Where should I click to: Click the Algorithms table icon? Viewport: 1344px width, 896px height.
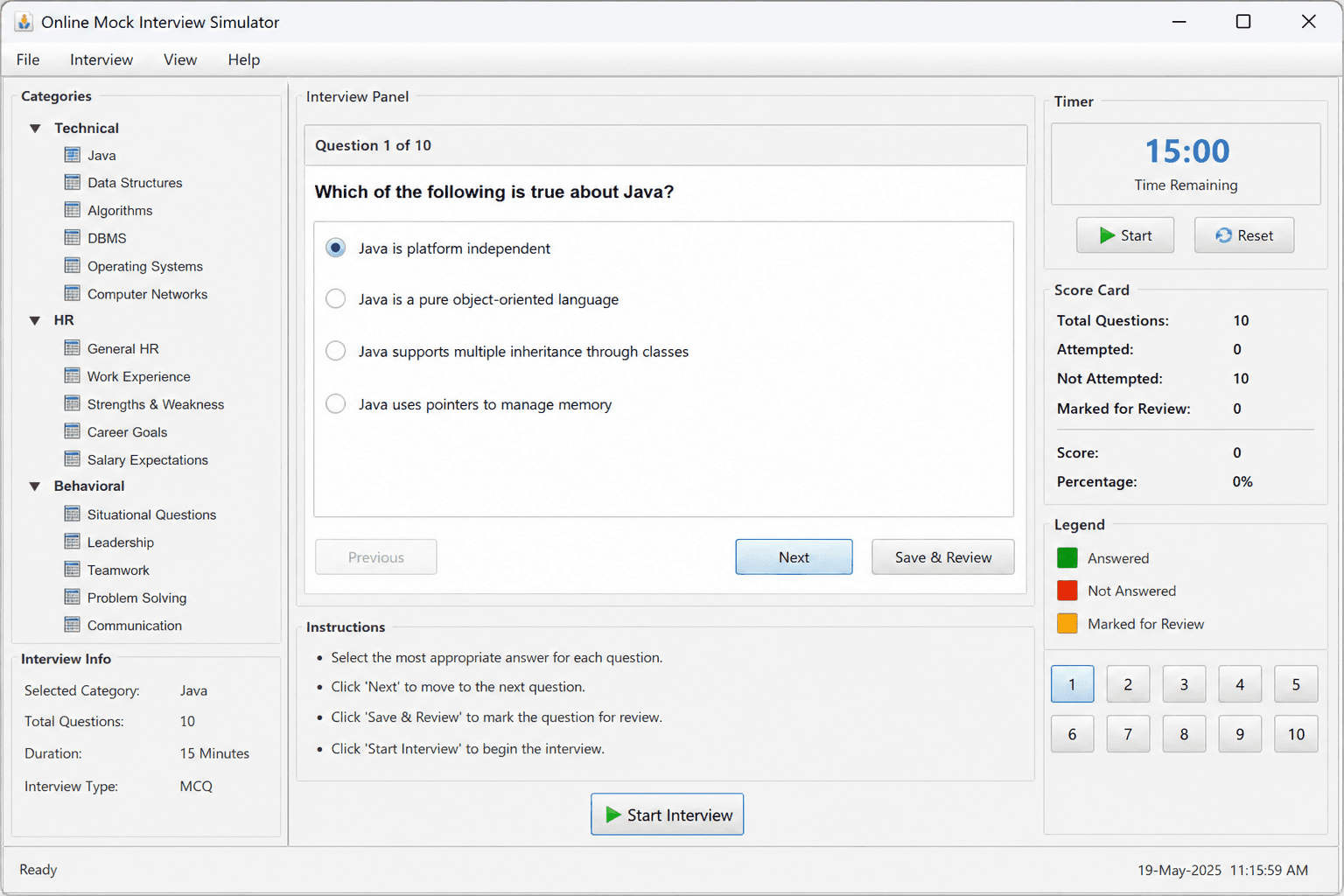tap(73, 210)
